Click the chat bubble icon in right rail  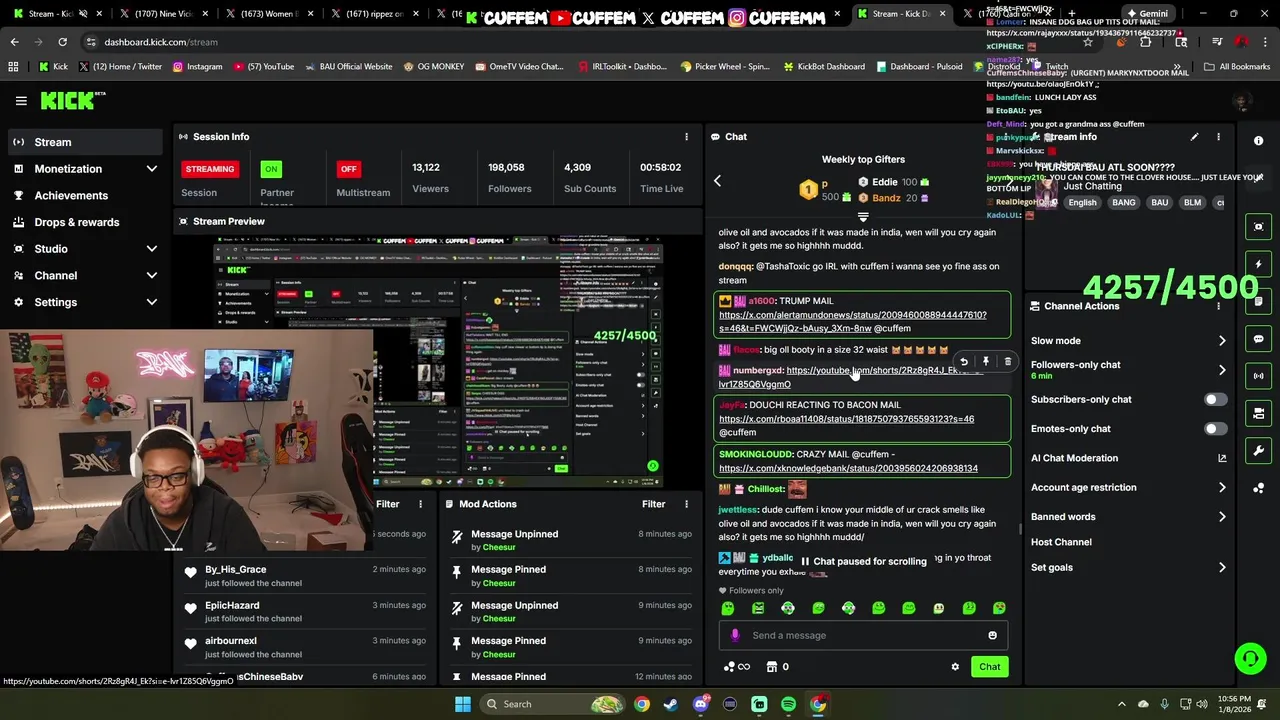1259,339
